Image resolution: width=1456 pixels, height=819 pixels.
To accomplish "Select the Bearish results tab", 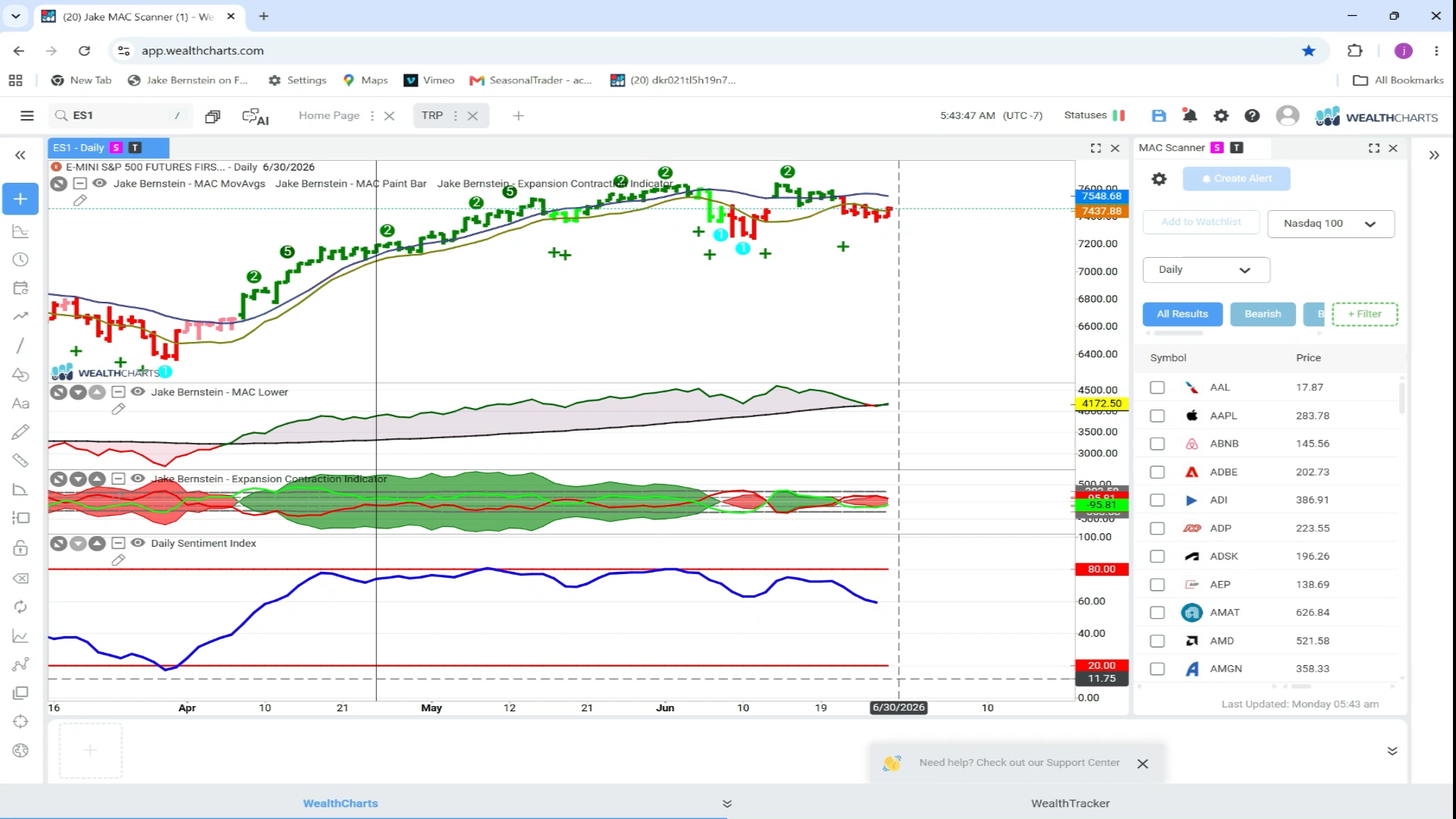I will coord(1263,314).
